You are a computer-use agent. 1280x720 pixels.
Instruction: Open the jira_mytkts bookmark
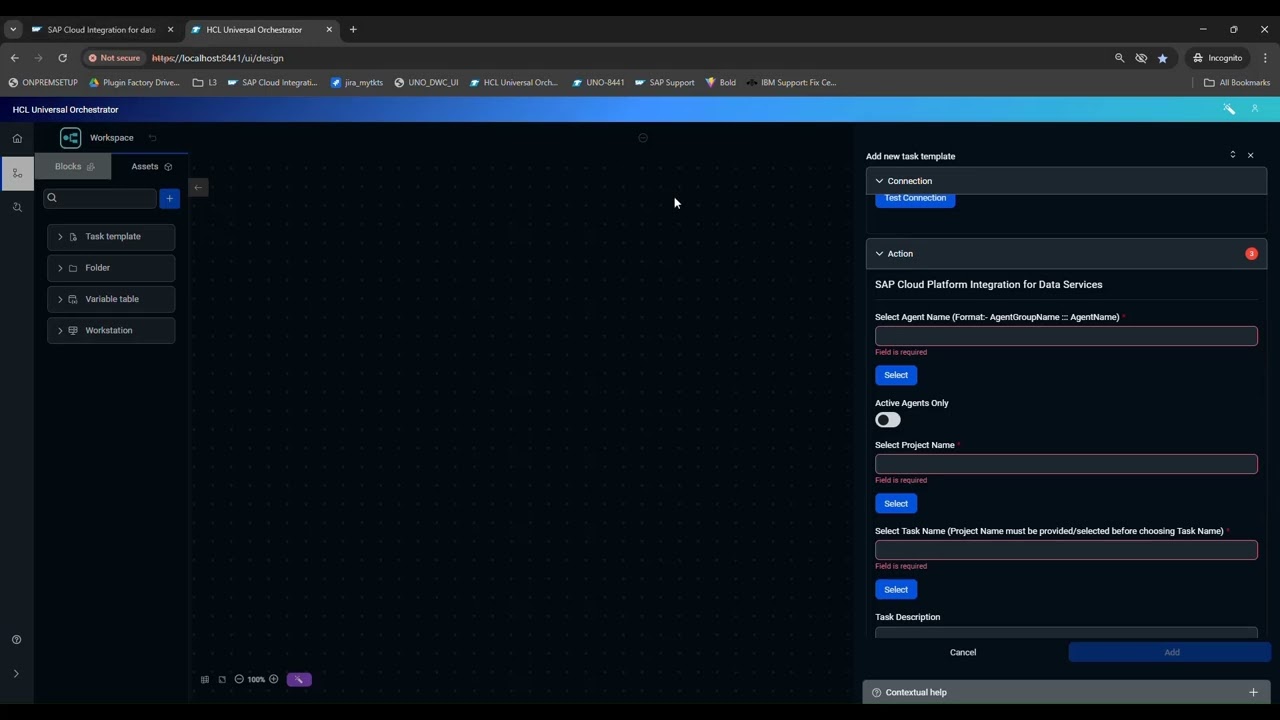[357, 83]
